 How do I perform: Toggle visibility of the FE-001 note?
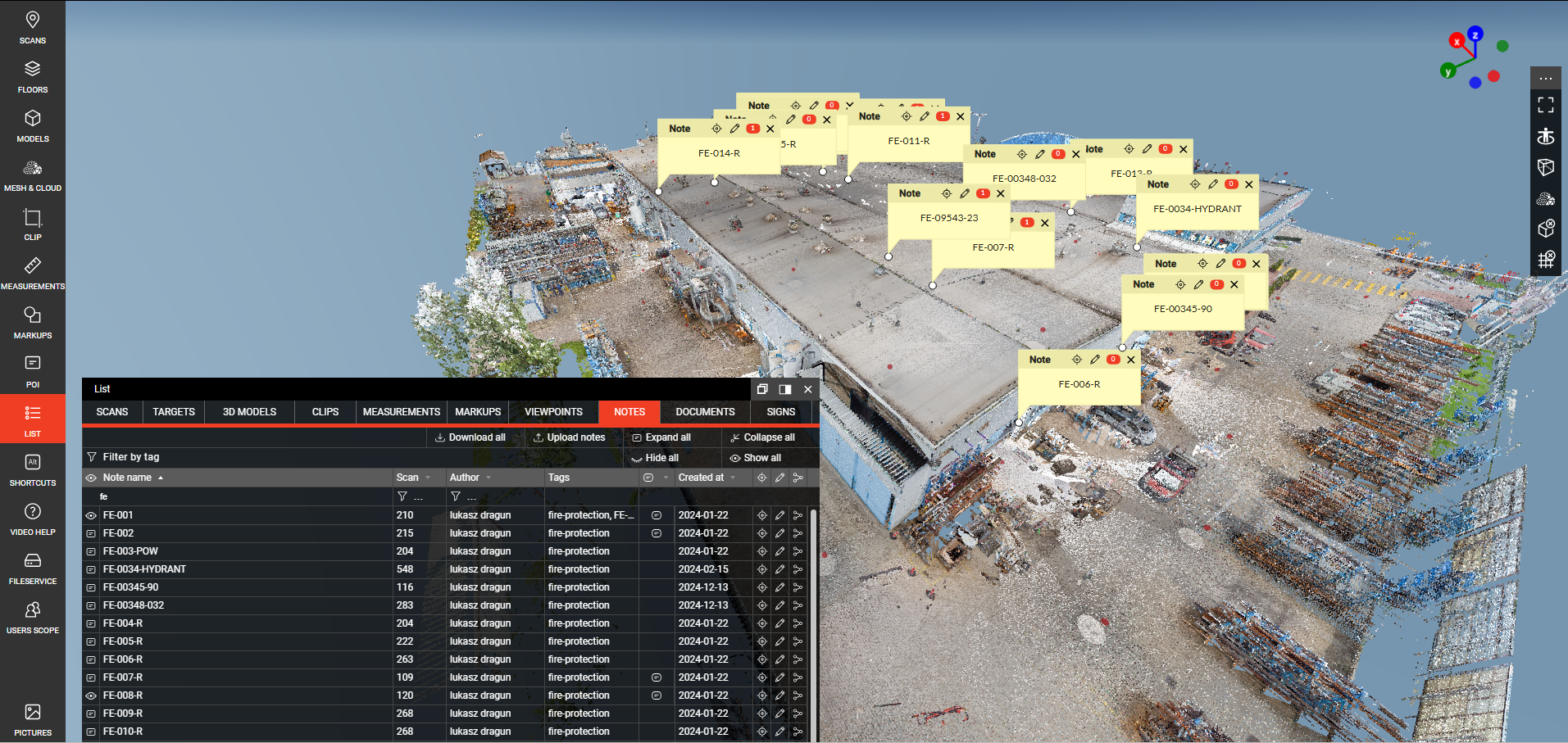(90, 514)
